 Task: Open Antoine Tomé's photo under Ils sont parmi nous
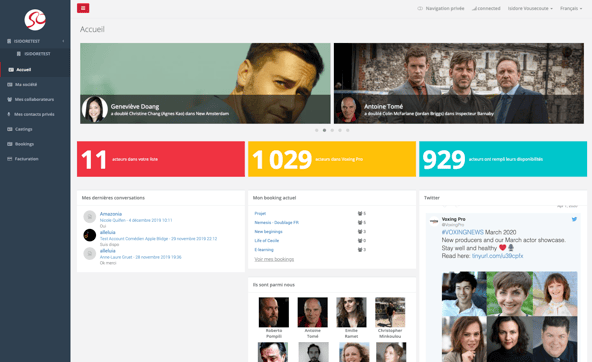tap(313, 312)
